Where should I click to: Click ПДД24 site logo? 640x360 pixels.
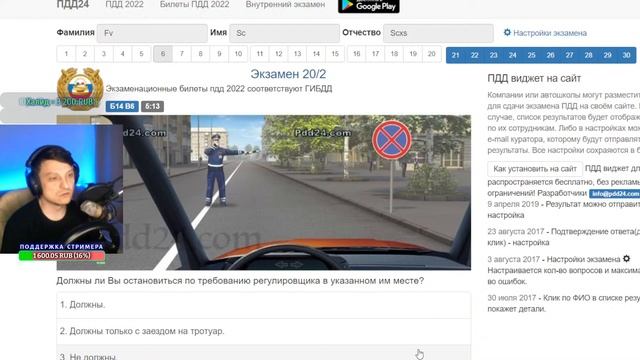point(73,4)
